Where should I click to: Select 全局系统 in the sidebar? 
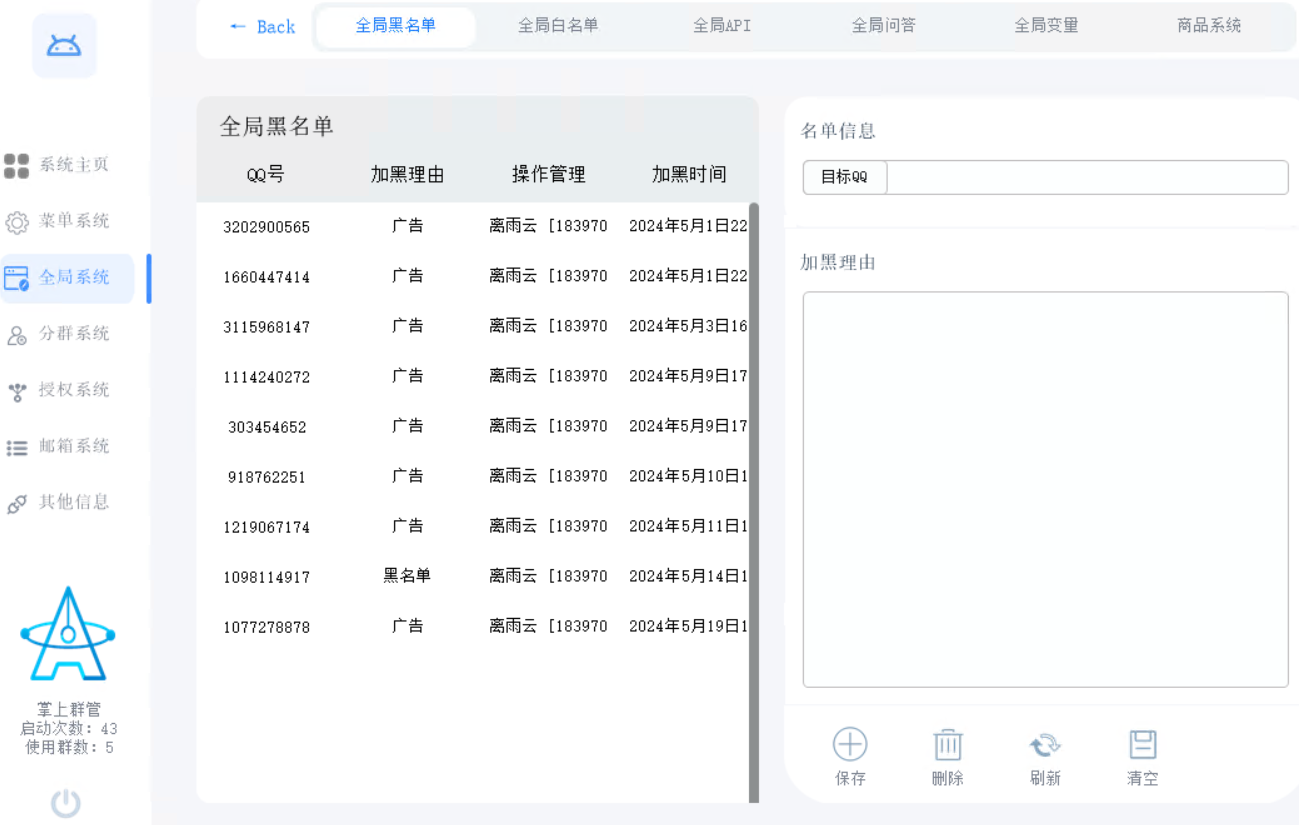click(67, 278)
